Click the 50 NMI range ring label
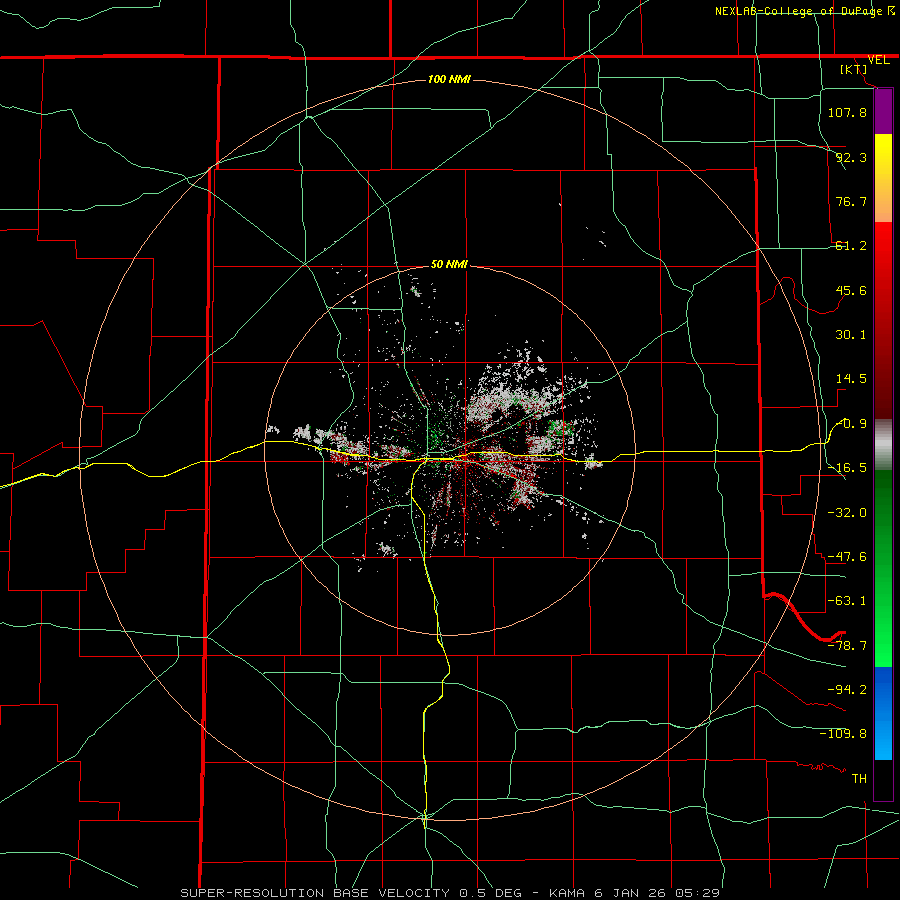Viewport: 900px width, 900px height. coord(449,265)
